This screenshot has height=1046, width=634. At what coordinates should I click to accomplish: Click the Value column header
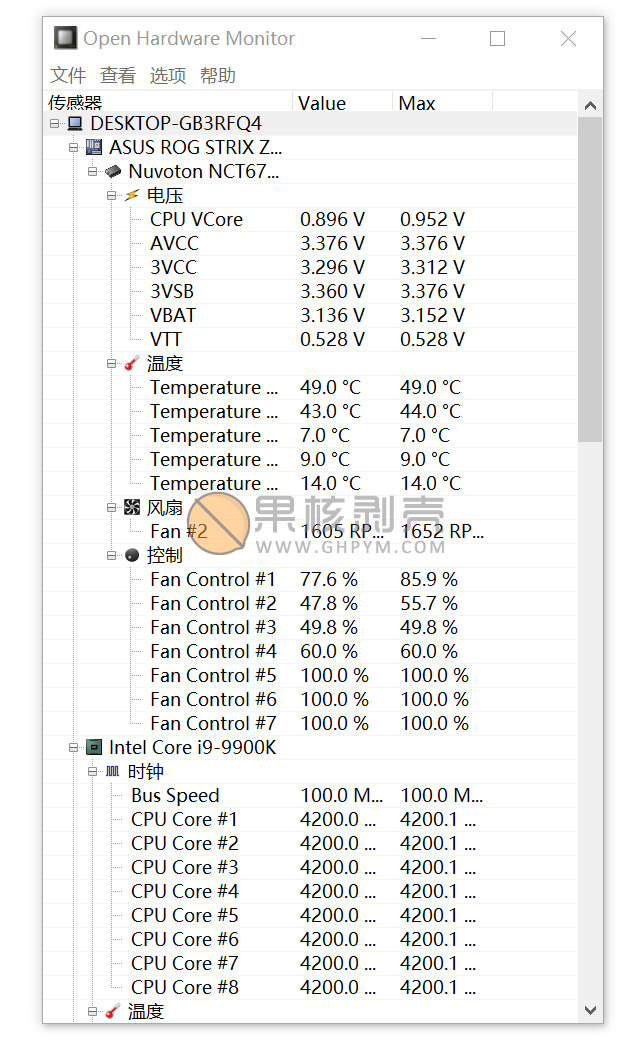[x=342, y=103]
